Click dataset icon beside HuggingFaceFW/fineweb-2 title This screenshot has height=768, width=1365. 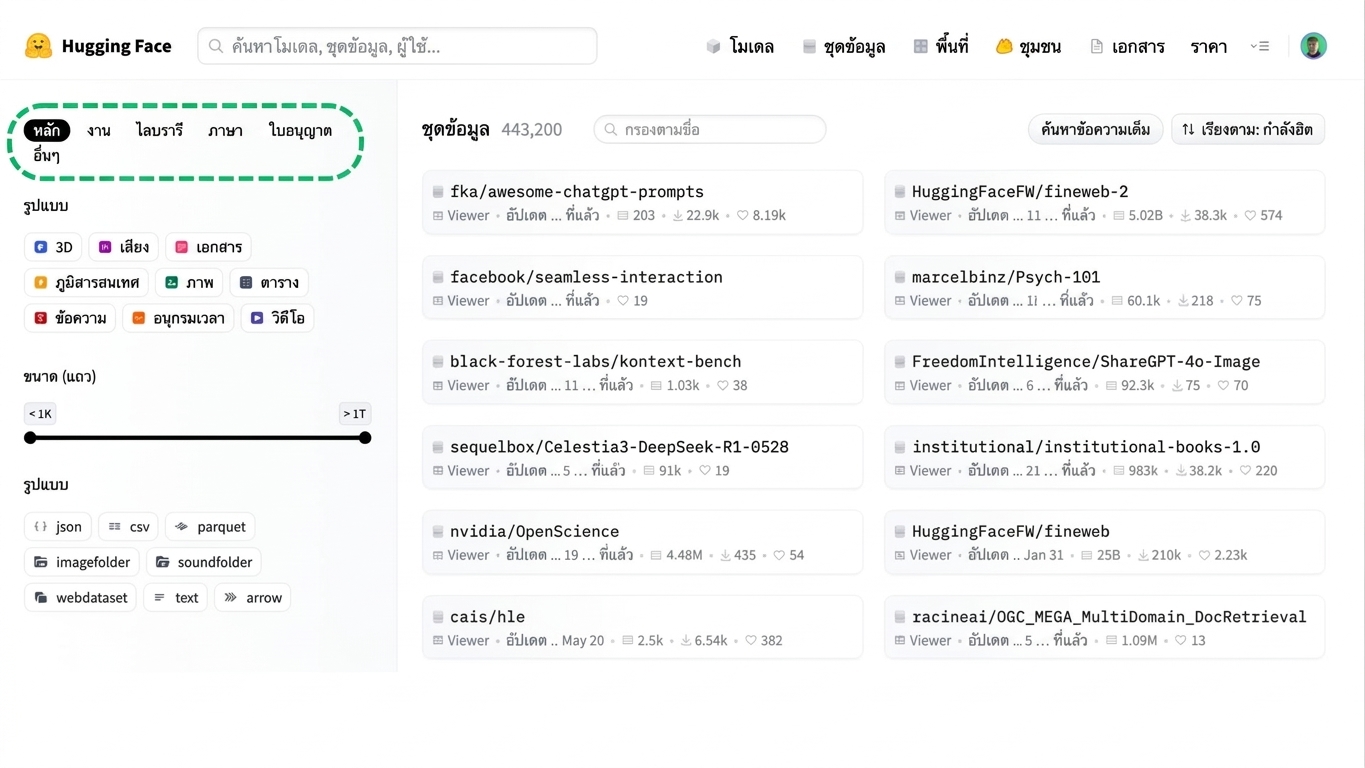click(900, 192)
